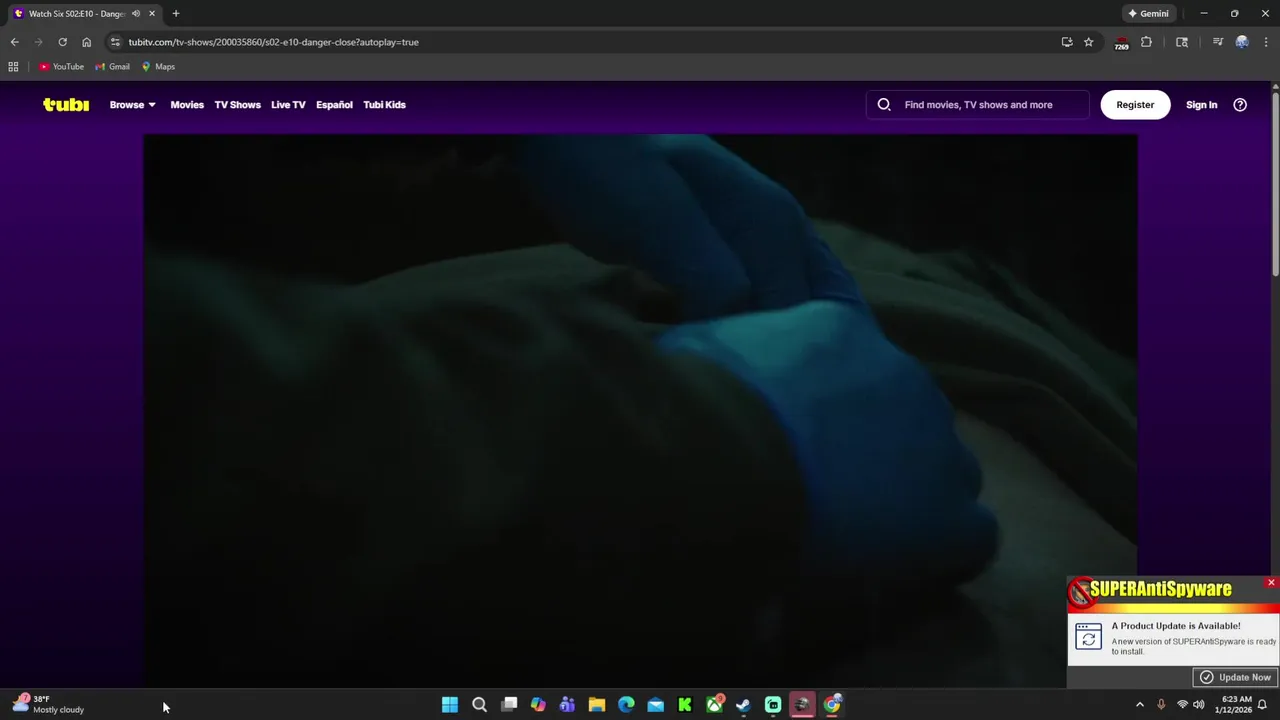This screenshot has height=720, width=1280.
Task: Open Copilot from the taskbar
Action: (x=538, y=705)
